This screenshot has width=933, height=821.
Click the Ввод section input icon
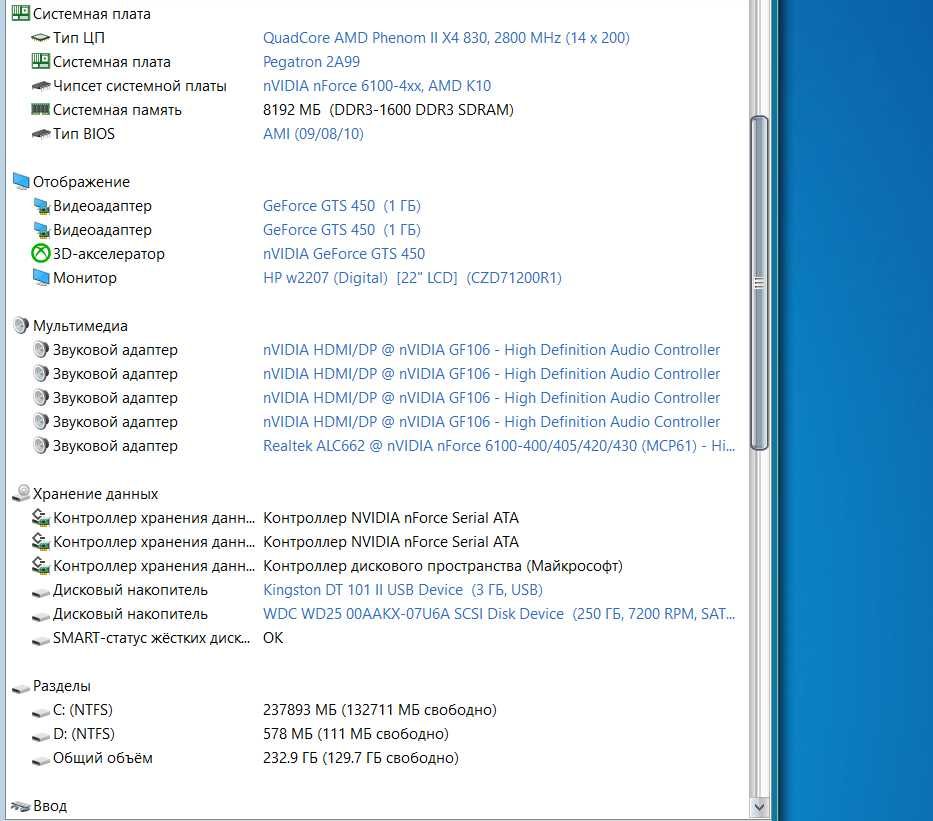[21, 807]
